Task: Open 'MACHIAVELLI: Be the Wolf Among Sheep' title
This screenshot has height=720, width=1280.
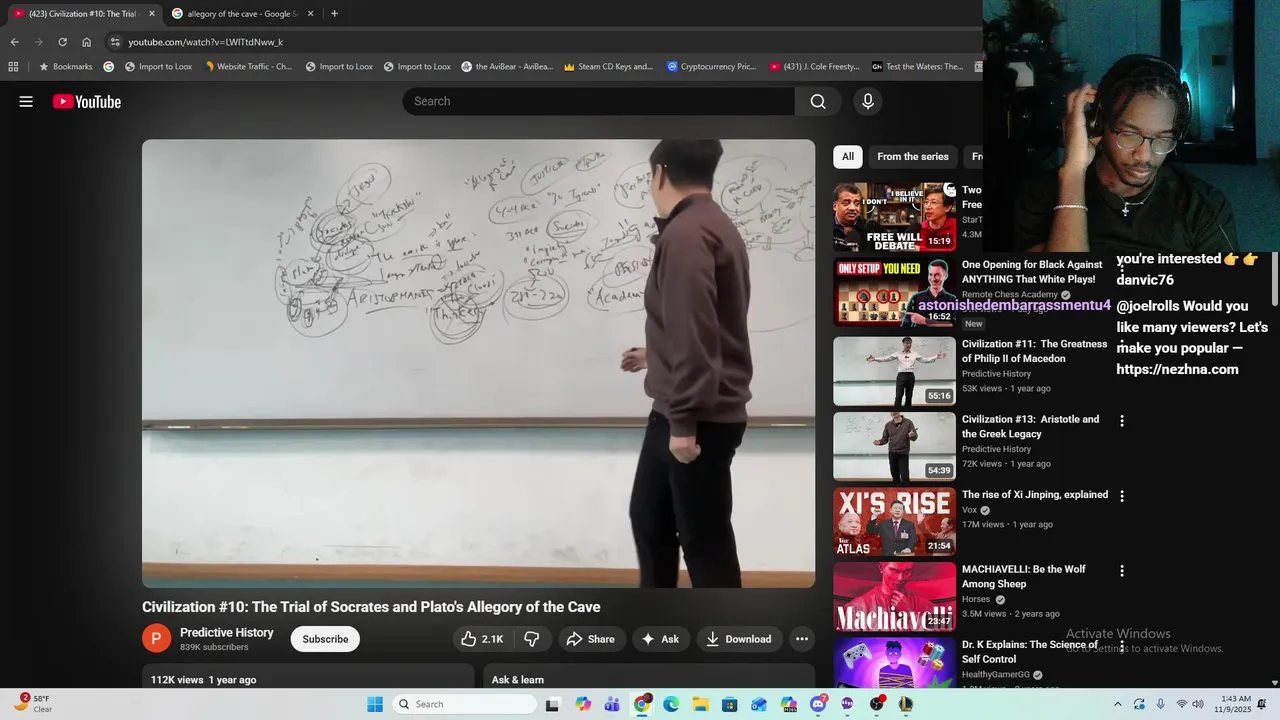Action: (1024, 577)
